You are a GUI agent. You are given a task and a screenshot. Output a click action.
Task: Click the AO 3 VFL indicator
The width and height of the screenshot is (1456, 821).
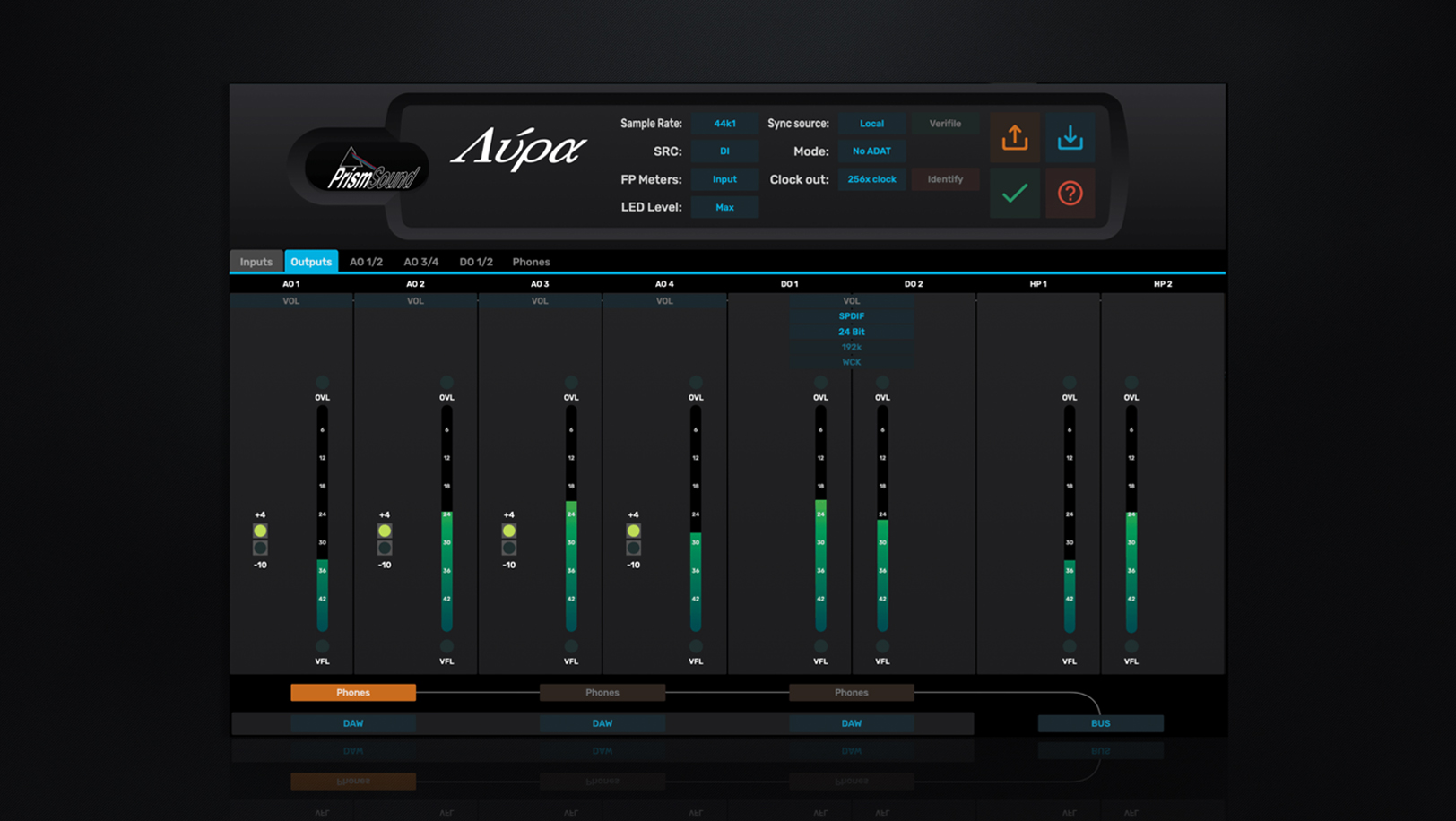click(x=571, y=646)
